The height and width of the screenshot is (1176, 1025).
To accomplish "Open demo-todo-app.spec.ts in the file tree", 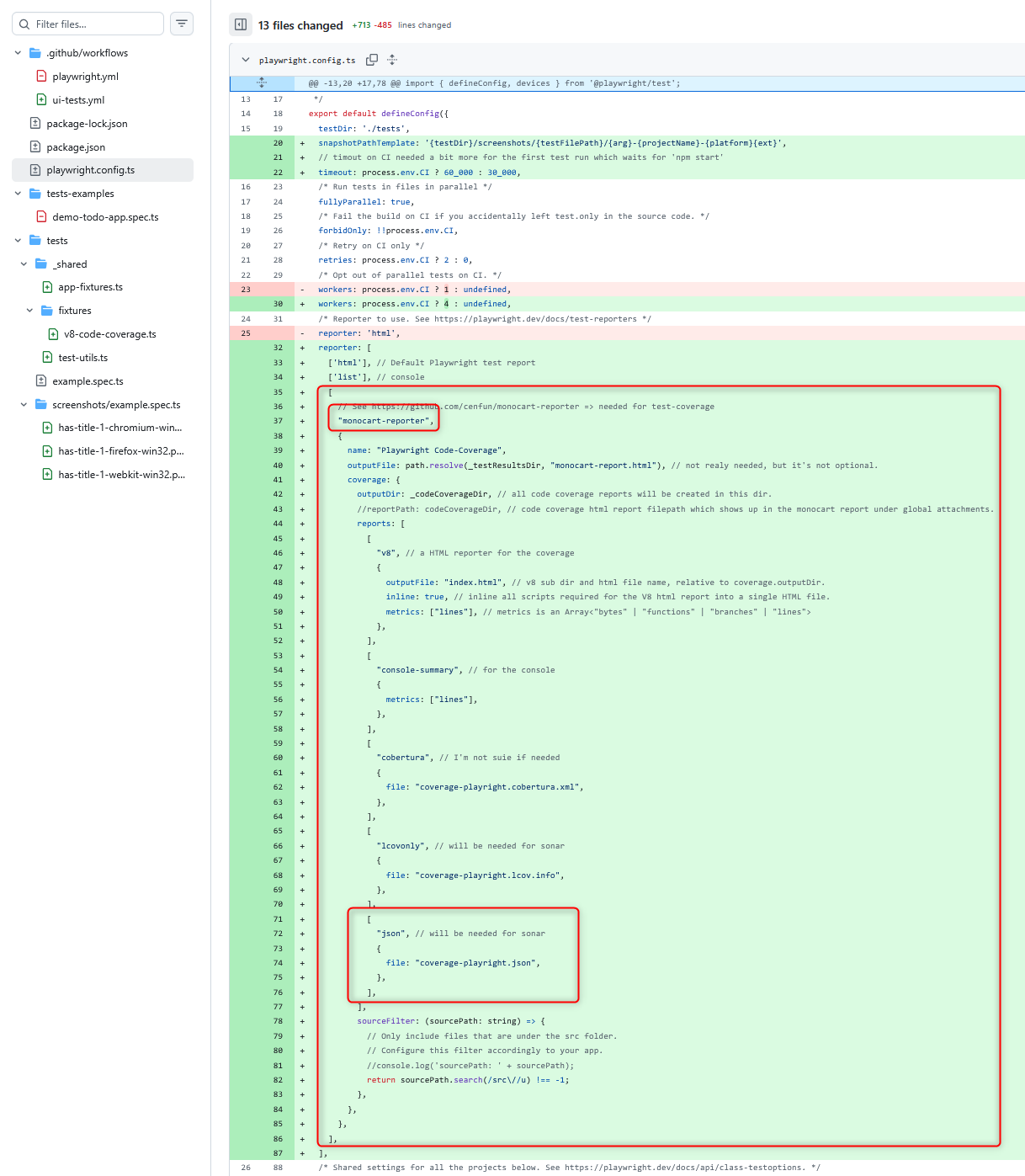I will (x=105, y=217).
